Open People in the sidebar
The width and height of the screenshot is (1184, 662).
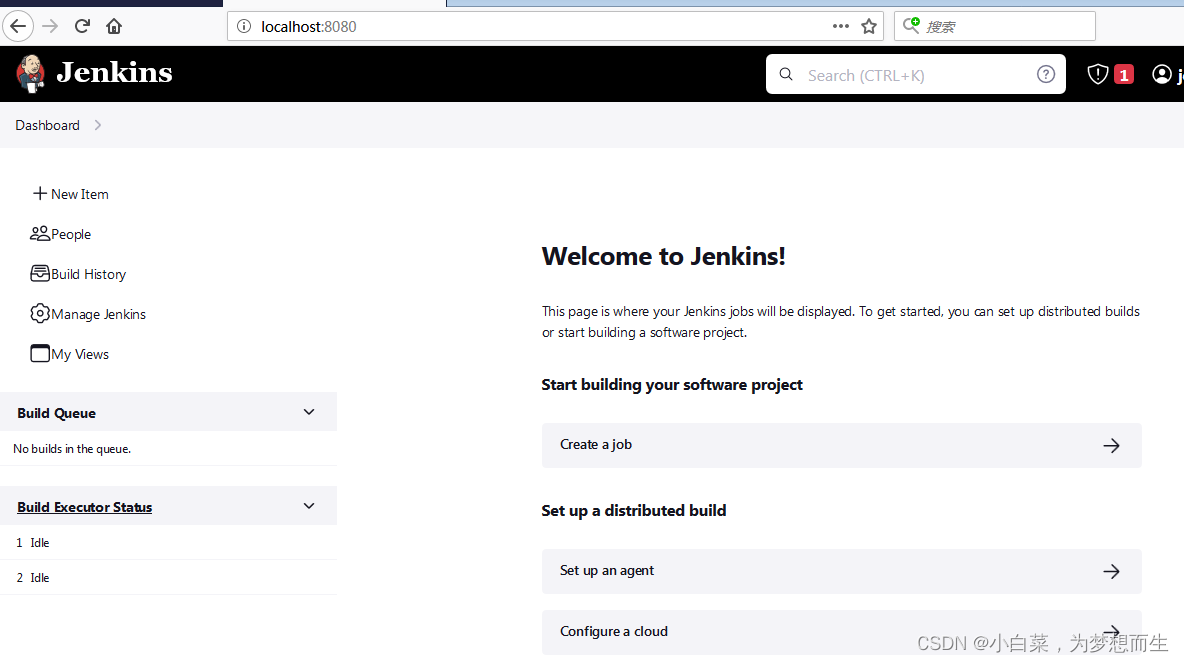tap(71, 234)
